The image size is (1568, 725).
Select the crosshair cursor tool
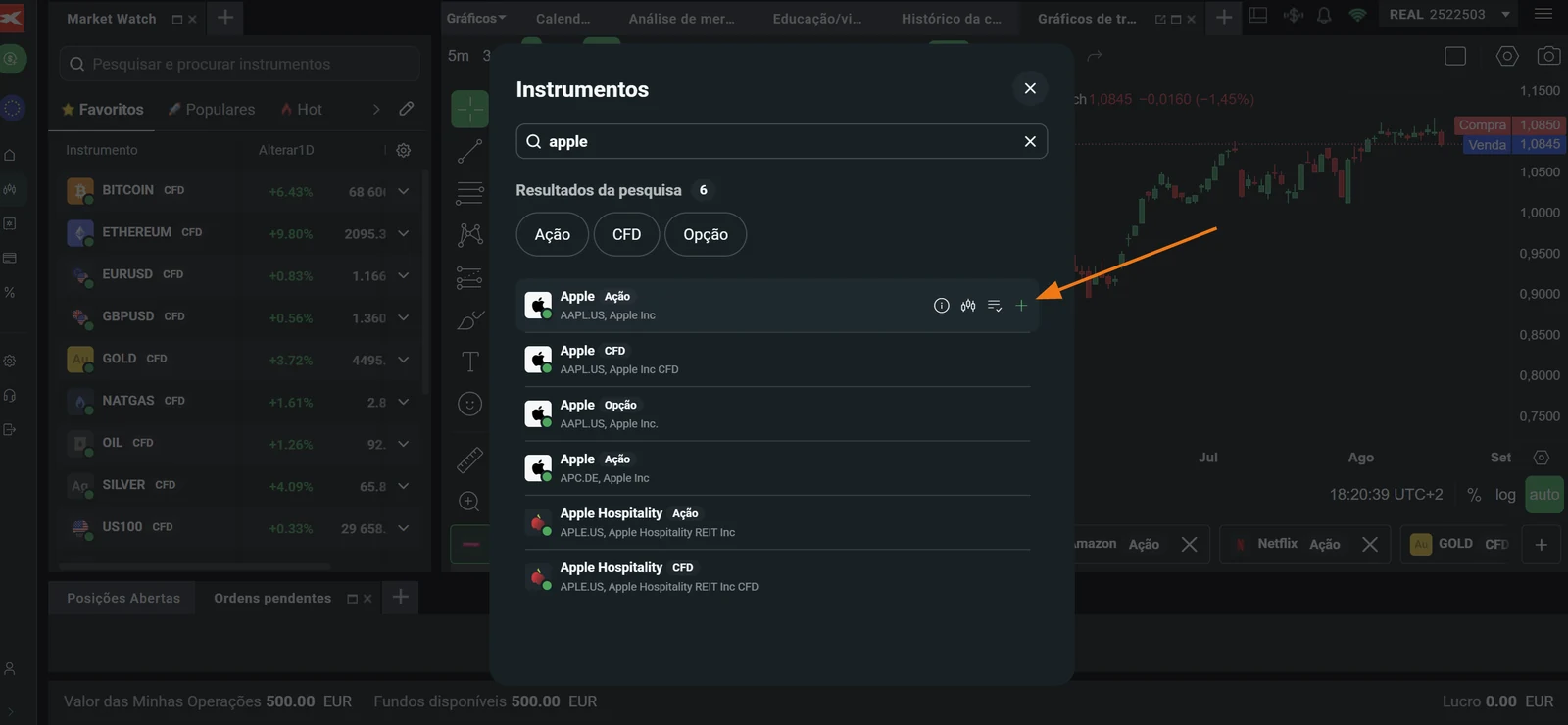coord(470,109)
